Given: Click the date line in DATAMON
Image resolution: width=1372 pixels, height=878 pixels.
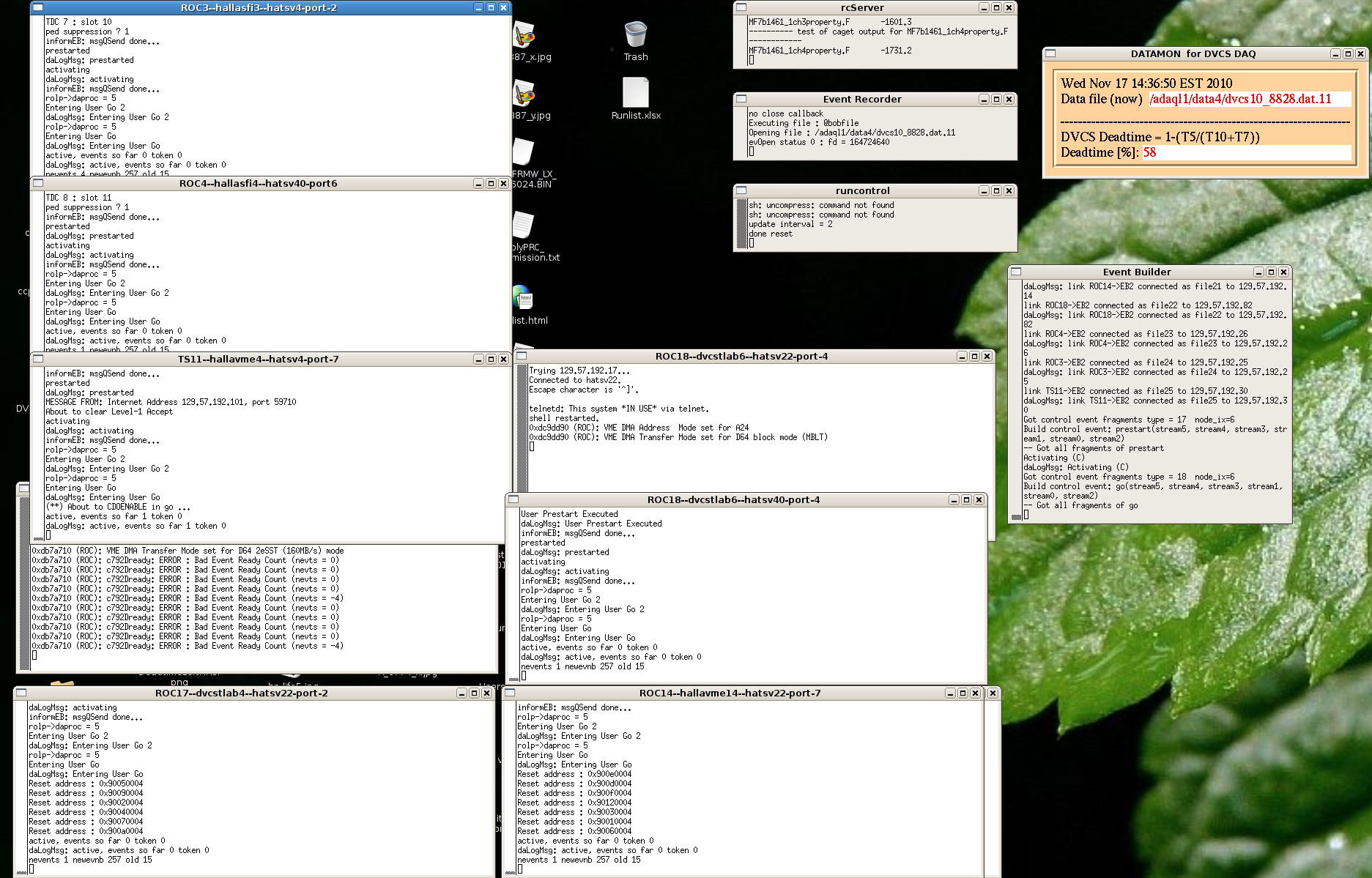Looking at the screenshot, I should (1146, 83).
